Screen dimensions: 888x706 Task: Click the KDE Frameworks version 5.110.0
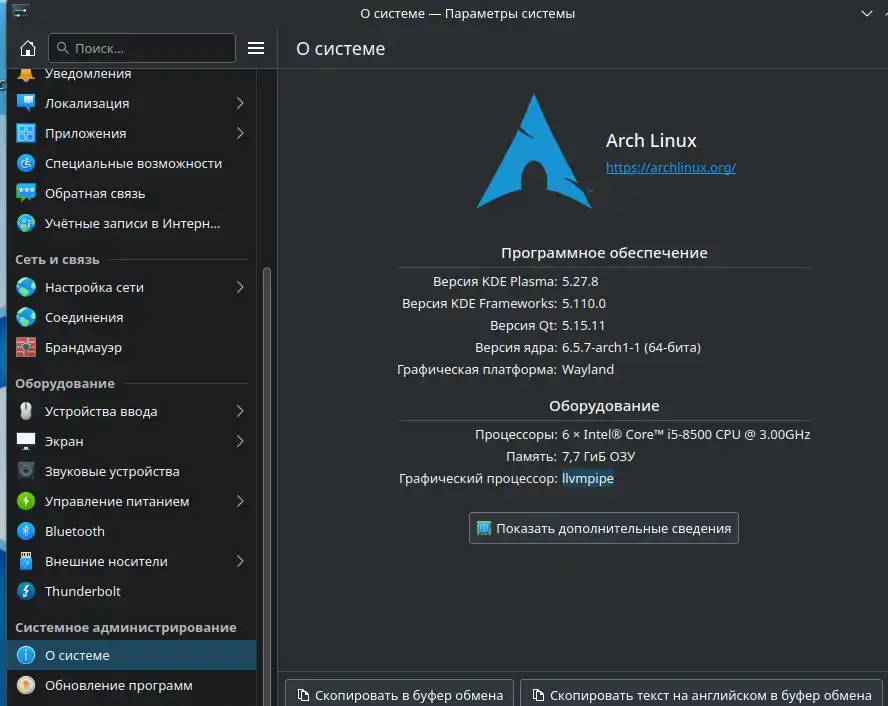[x=583, y=303]
